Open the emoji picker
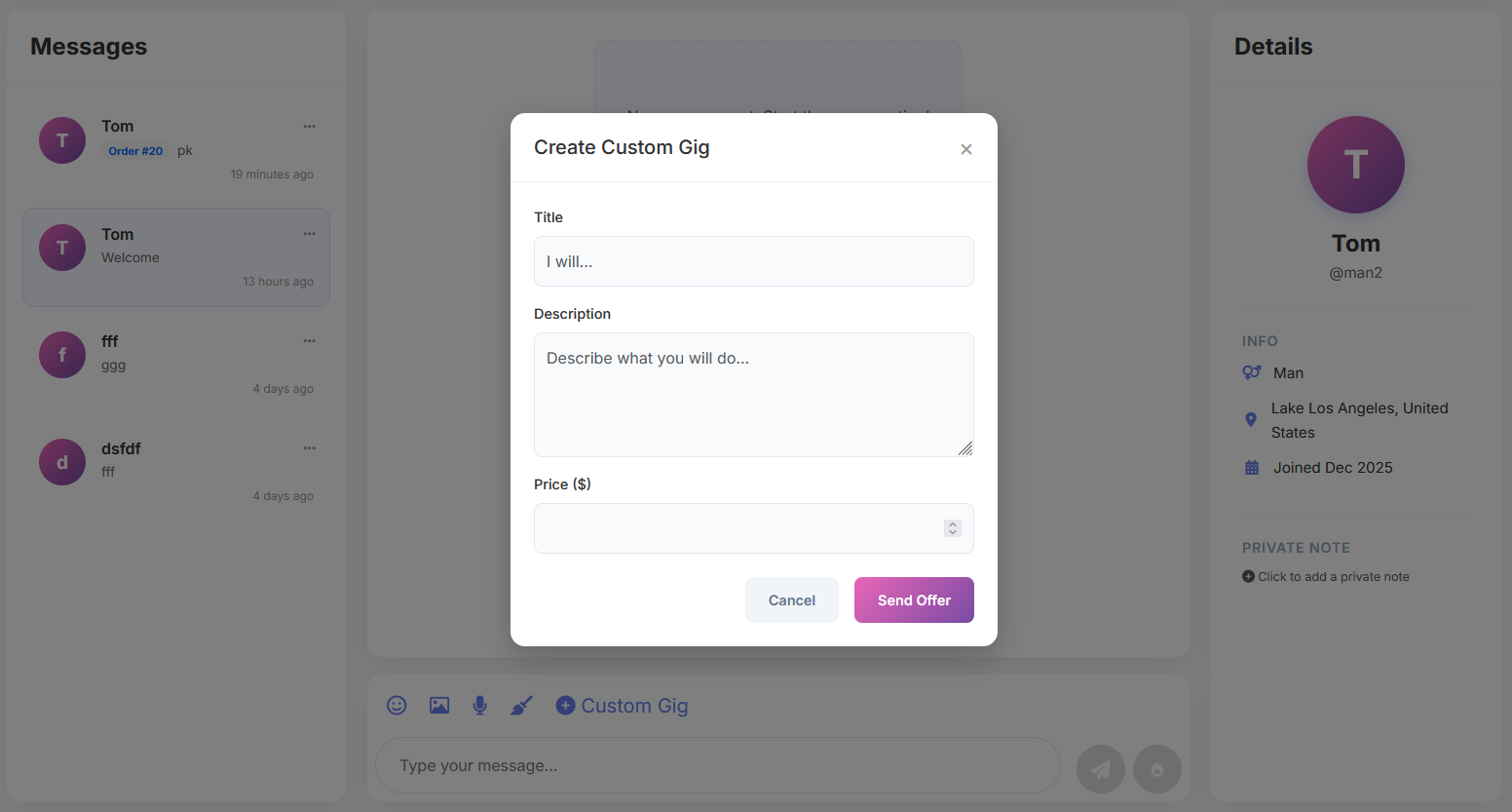The image size is (1512, 812). 397,706
